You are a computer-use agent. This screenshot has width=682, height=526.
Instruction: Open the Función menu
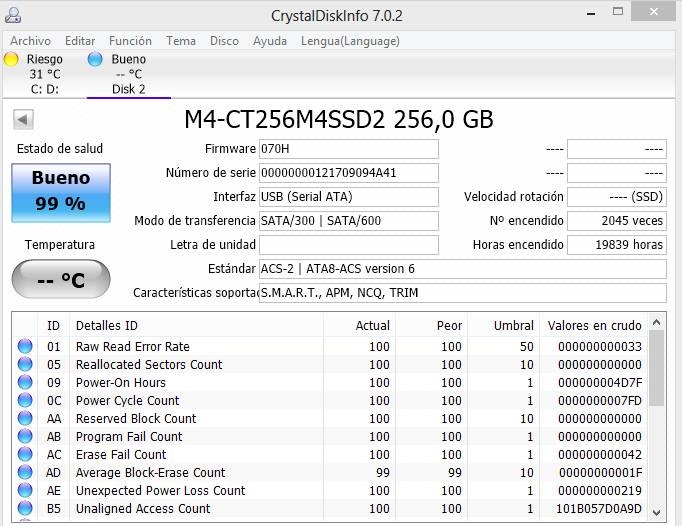(130, 41)
